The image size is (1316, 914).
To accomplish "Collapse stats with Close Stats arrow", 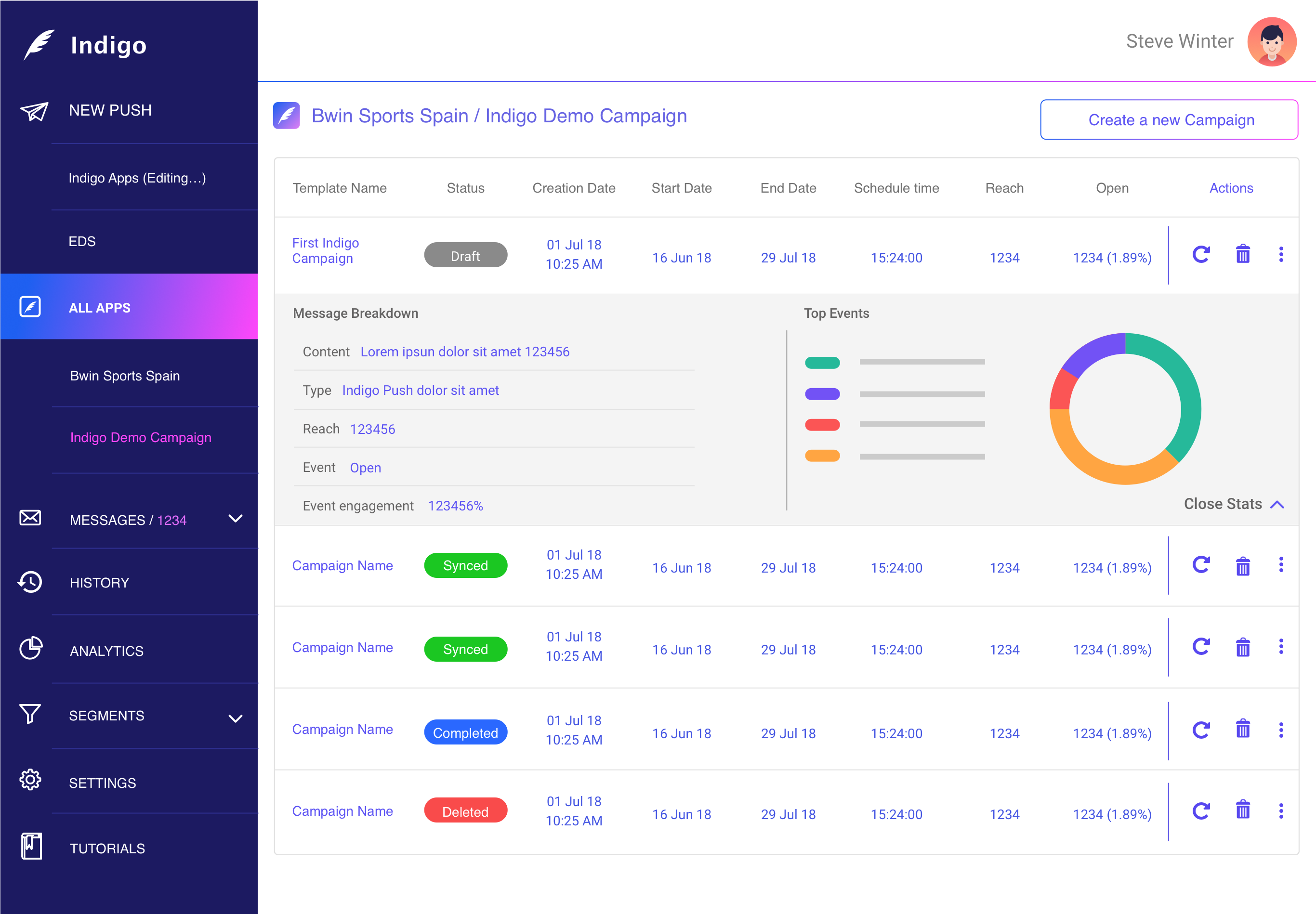I will click(x=1277, y=505).
